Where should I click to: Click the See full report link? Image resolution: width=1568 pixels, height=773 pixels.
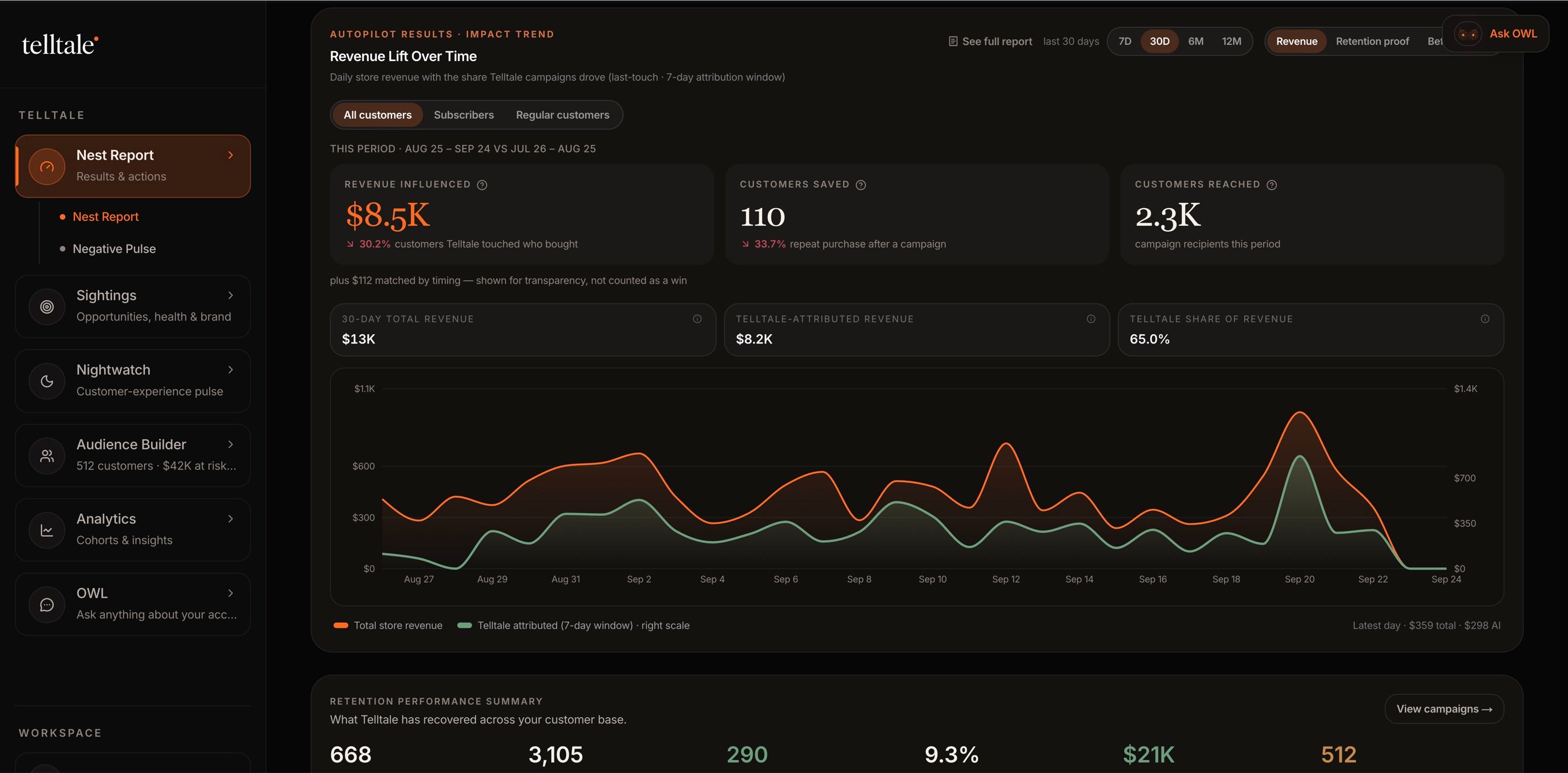990,42
